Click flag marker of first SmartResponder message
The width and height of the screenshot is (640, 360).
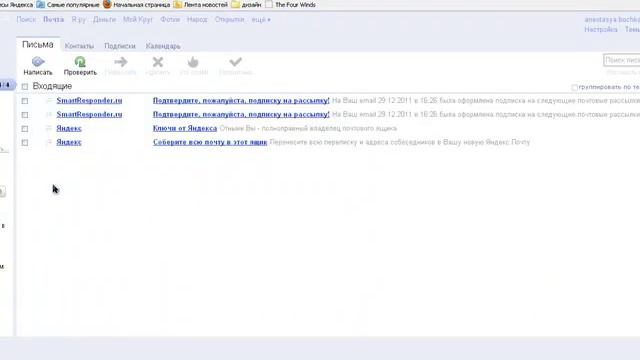(49, 100)
